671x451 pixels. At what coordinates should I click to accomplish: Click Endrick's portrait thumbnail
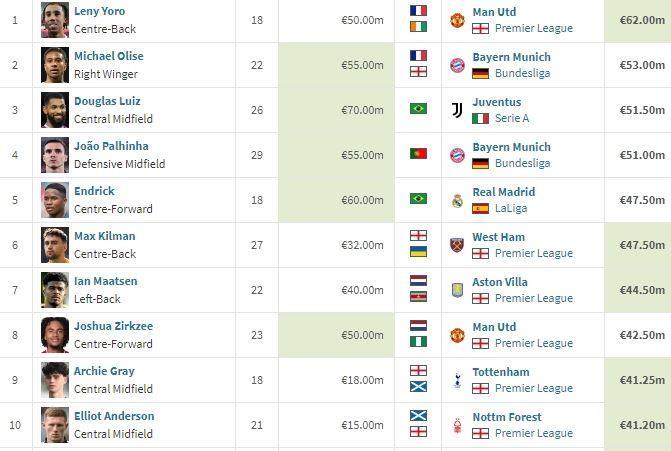pos(55,200)
